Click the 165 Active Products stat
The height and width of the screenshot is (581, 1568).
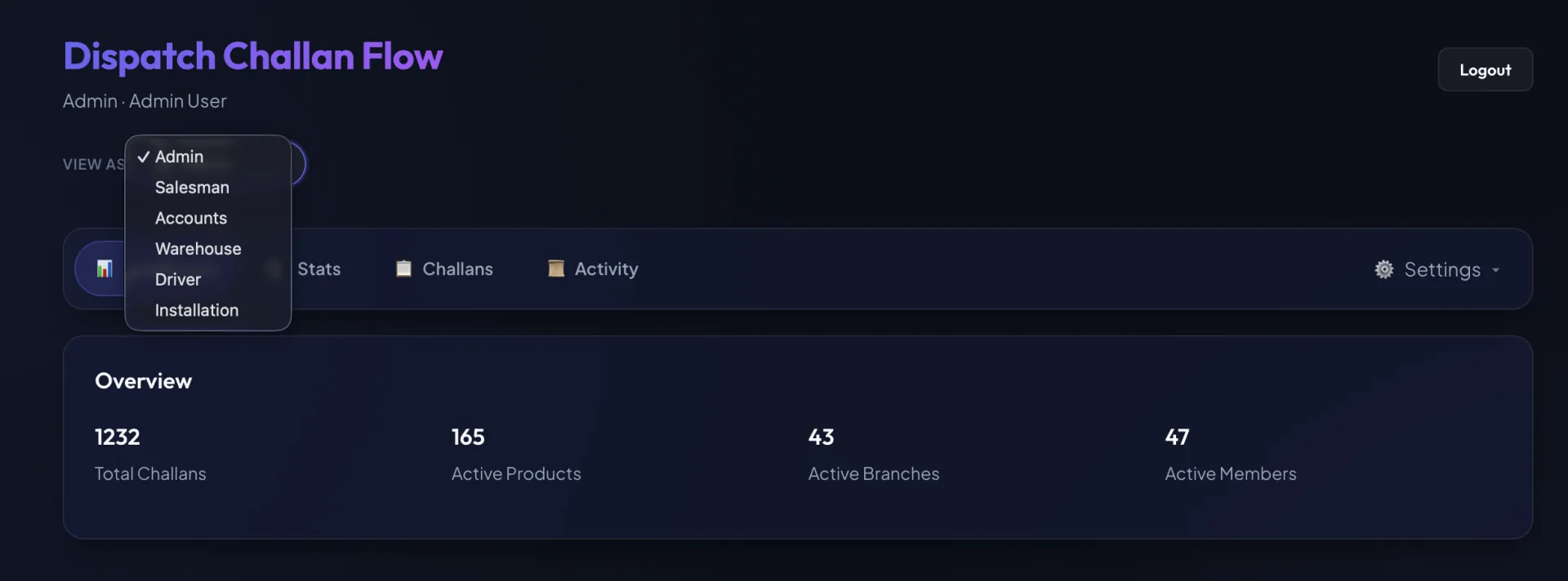(x=516, y=455)
